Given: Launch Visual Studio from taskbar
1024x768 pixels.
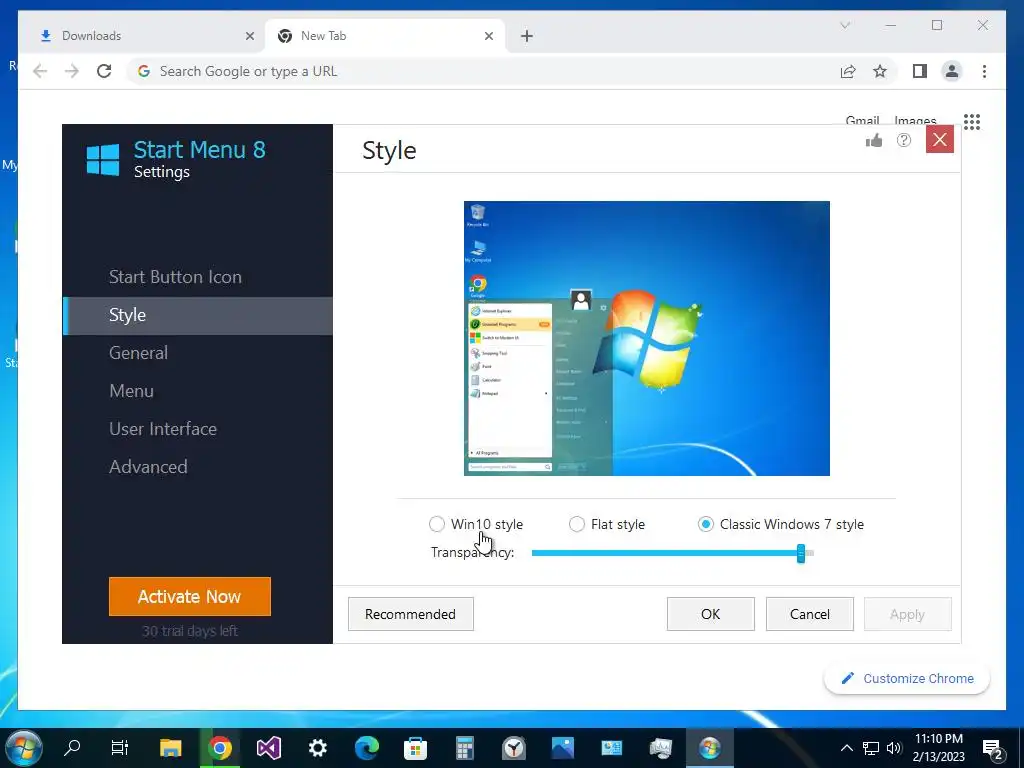Looking at the screenshot, I should tap(268, 747).
